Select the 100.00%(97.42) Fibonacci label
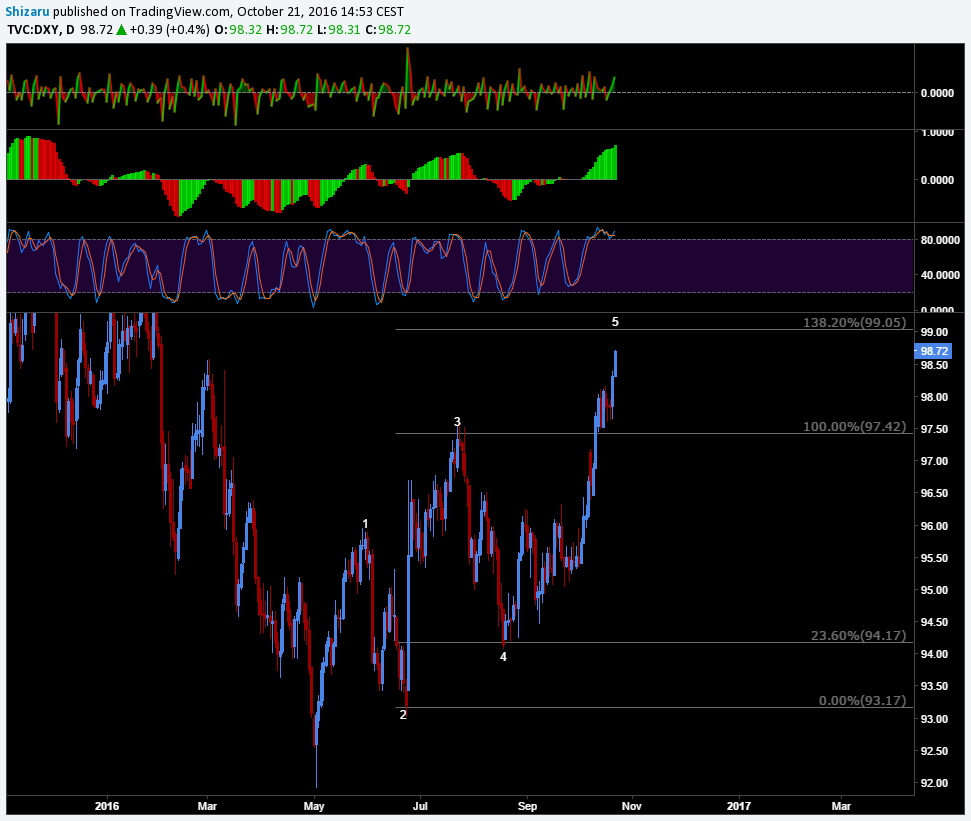 pyautogui.click(x=855, y=426)
